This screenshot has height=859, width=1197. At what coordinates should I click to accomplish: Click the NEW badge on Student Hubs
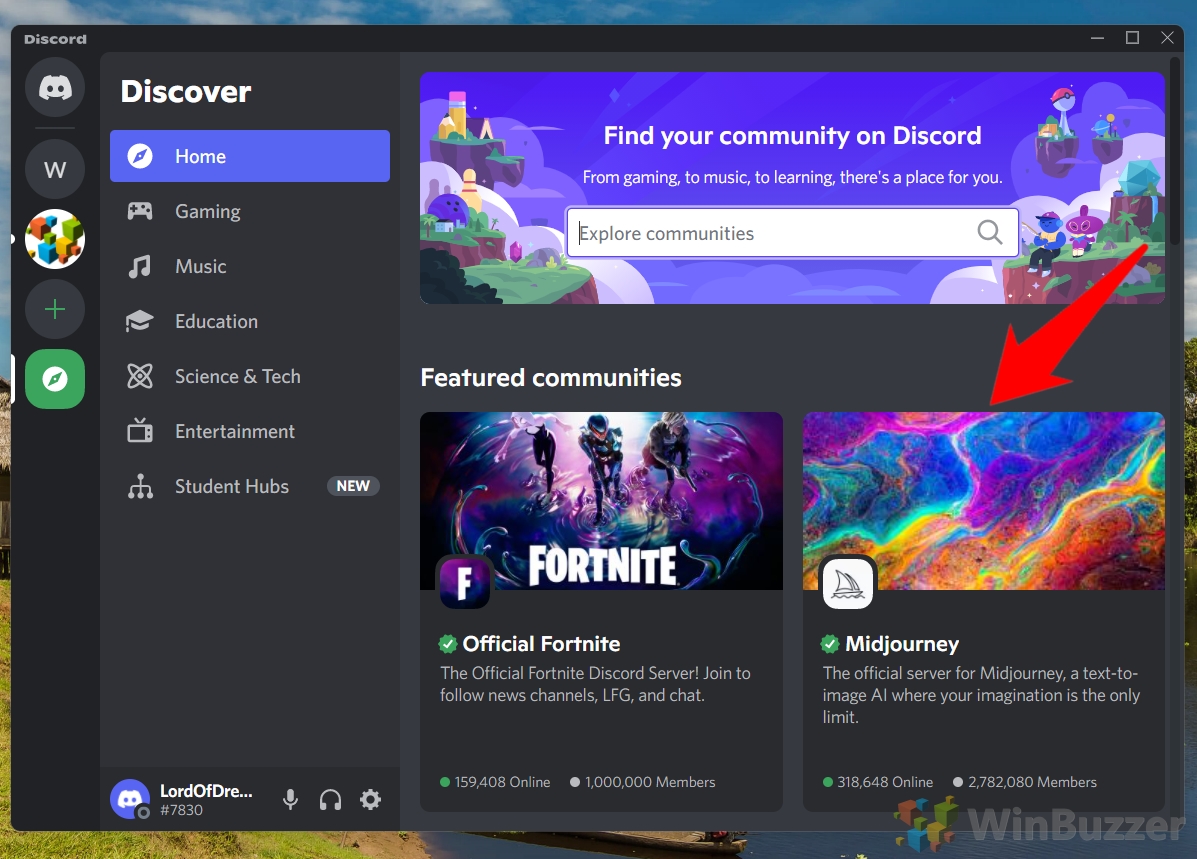[353, 486]
